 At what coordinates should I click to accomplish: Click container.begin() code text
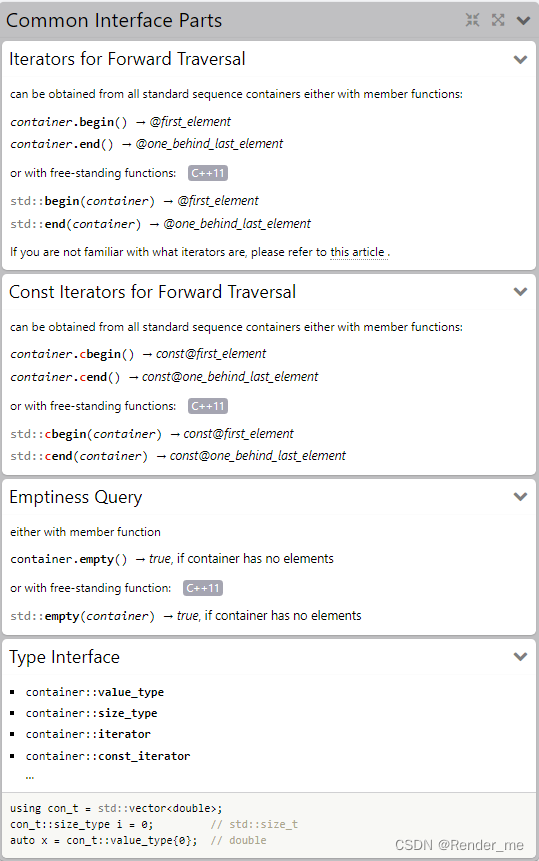[69, 122]
